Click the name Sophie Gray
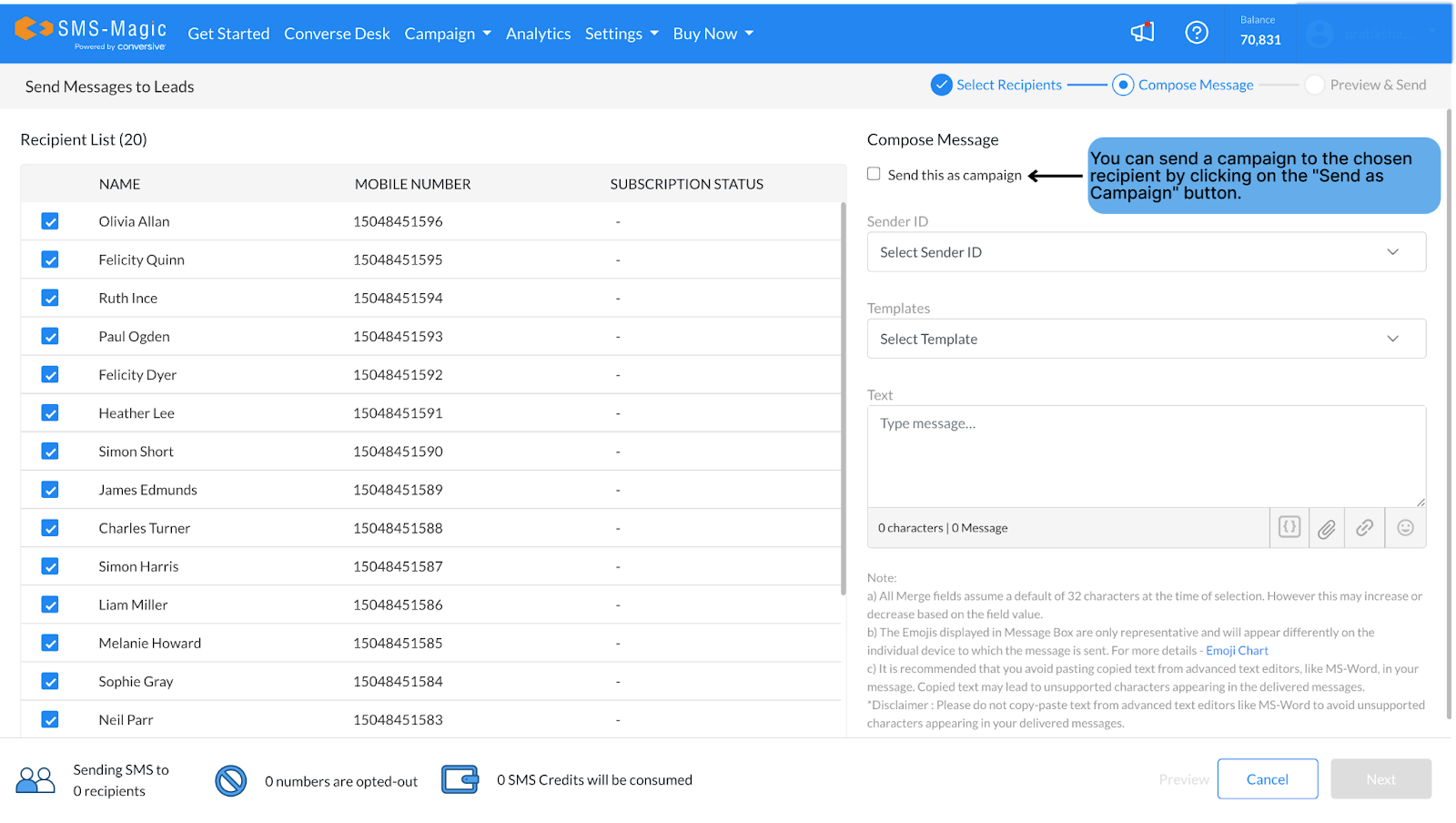 coord(136,681)
